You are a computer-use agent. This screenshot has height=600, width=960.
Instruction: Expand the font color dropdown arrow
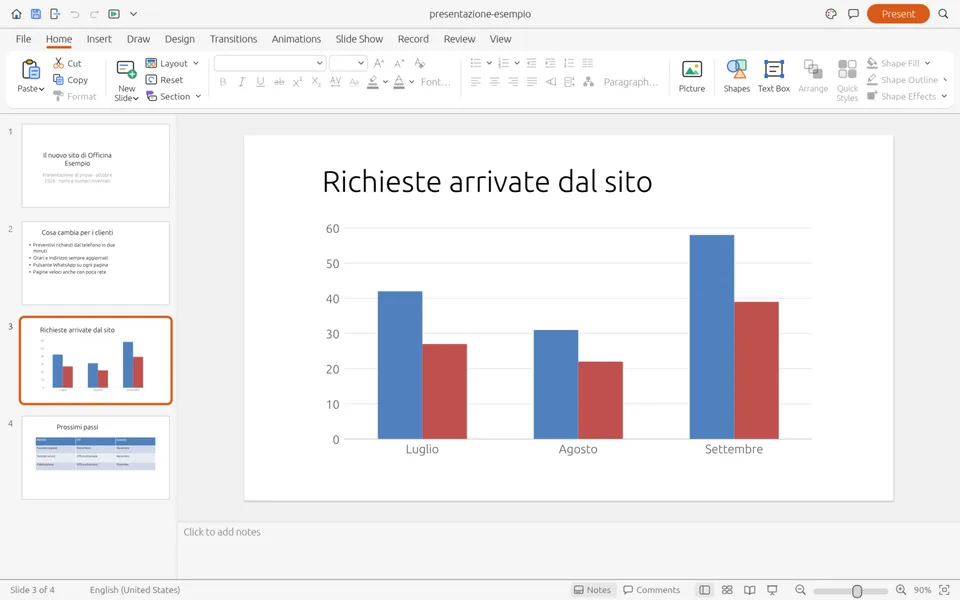point(411,81)
